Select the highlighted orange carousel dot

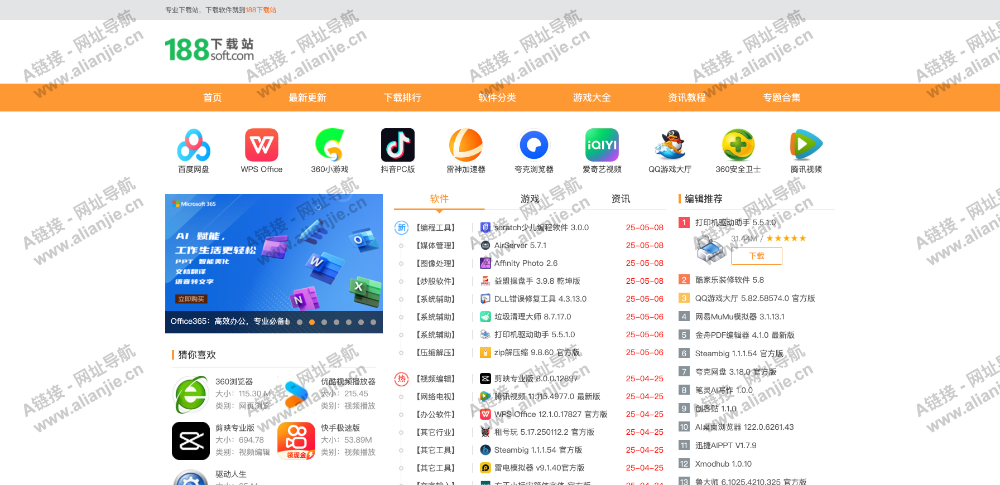[312, 322]
